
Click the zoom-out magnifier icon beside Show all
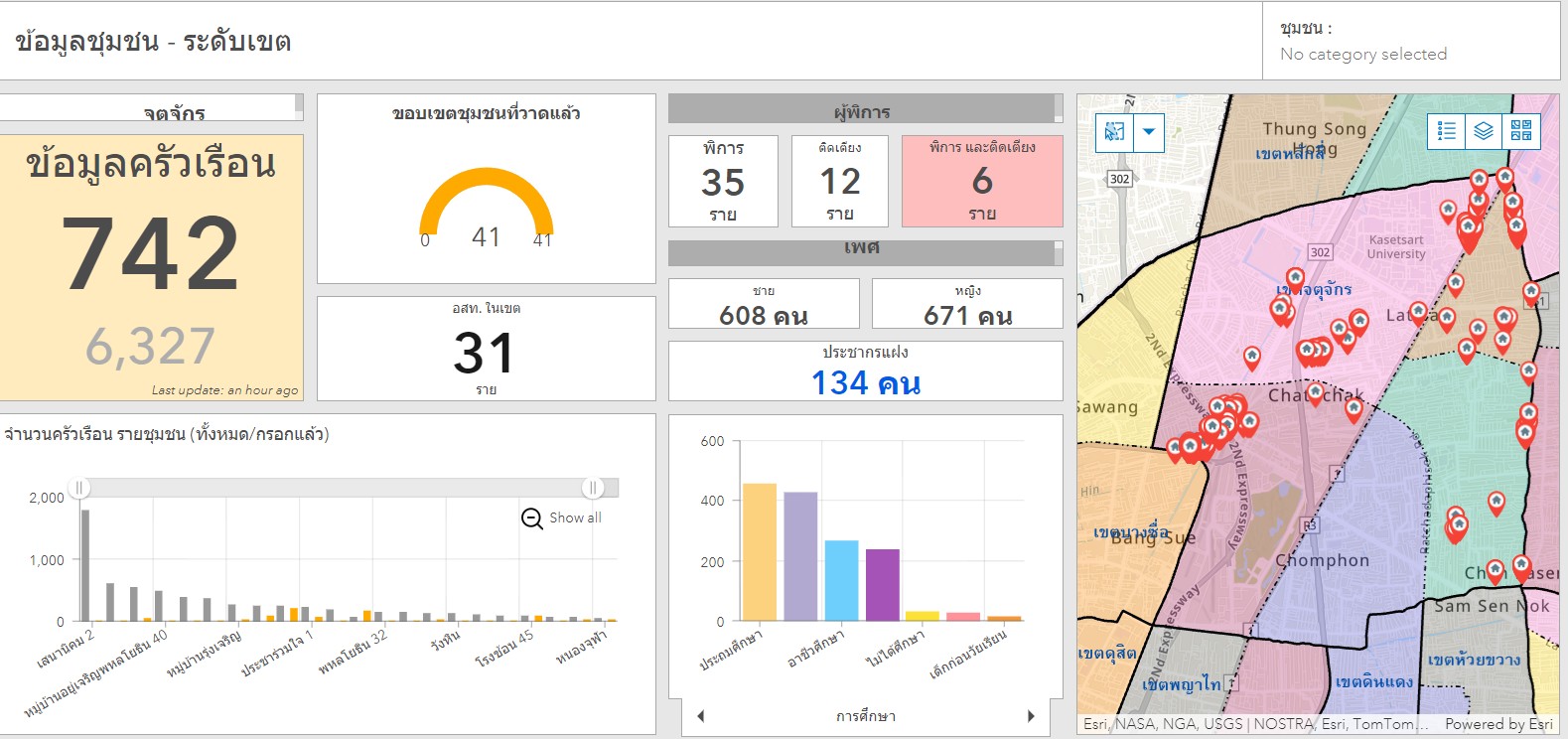(531, 518)
